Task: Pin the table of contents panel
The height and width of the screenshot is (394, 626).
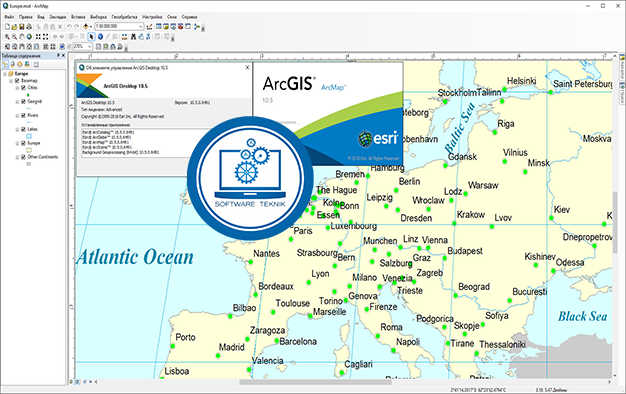Action: (58, 55)
